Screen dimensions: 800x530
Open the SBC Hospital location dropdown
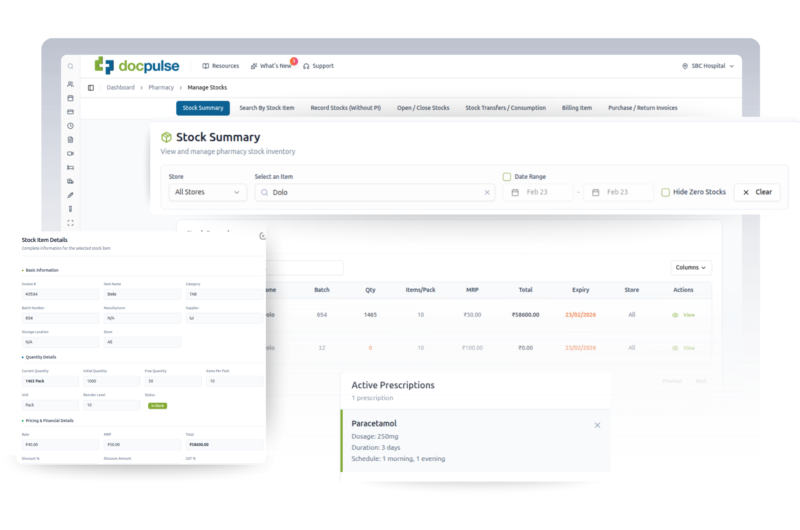[708, 66]
